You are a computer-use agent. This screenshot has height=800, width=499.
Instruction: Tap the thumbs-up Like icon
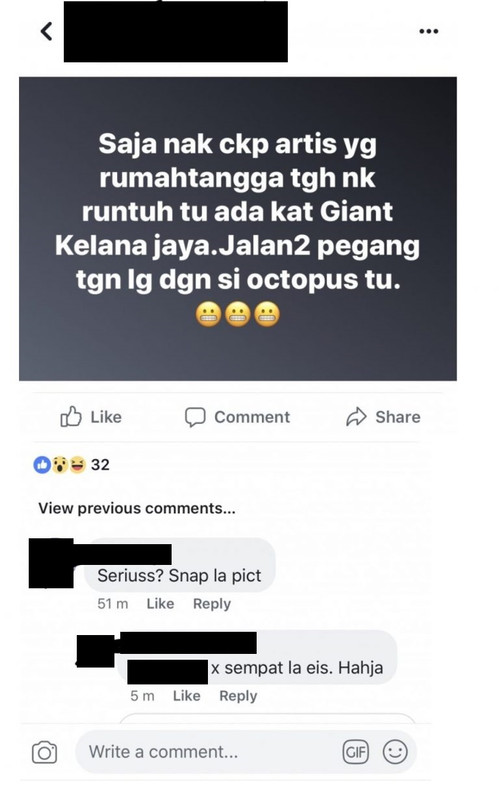(71, 416)
